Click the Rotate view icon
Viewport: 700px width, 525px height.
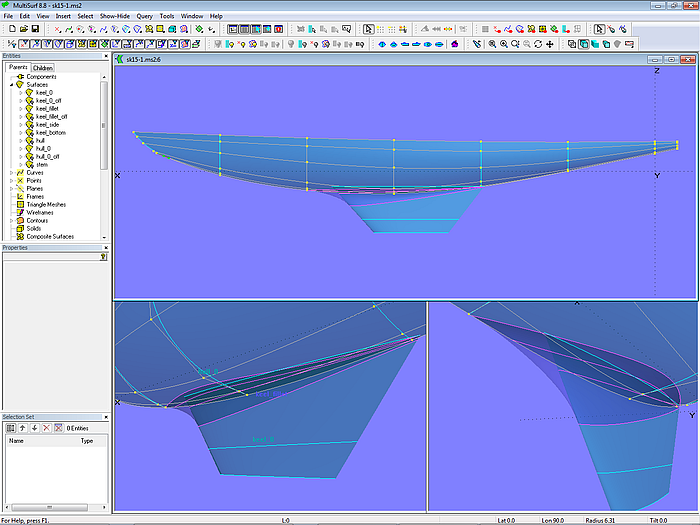(x=538, y=44)
